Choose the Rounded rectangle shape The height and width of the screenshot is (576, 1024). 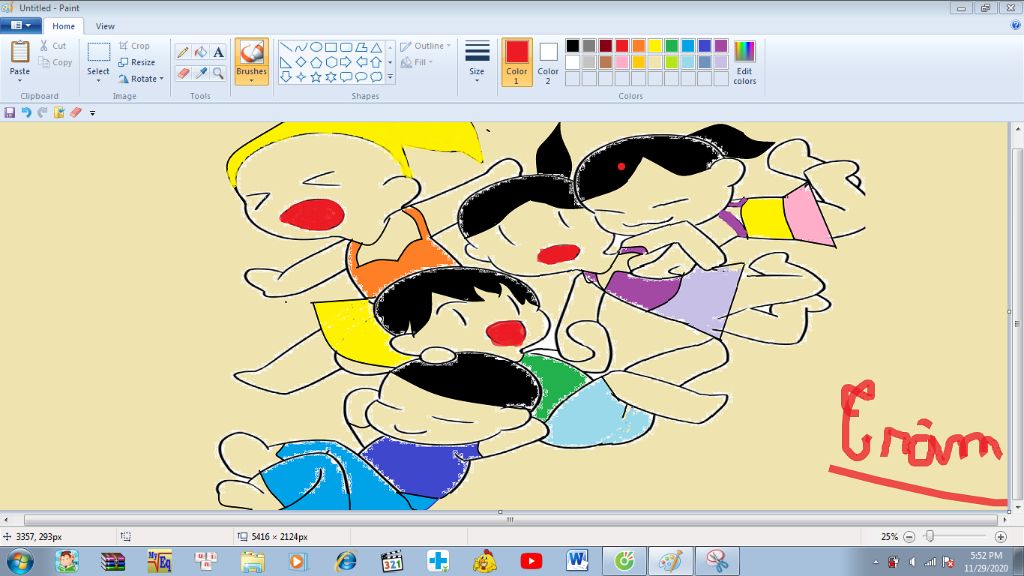[345, 47]
